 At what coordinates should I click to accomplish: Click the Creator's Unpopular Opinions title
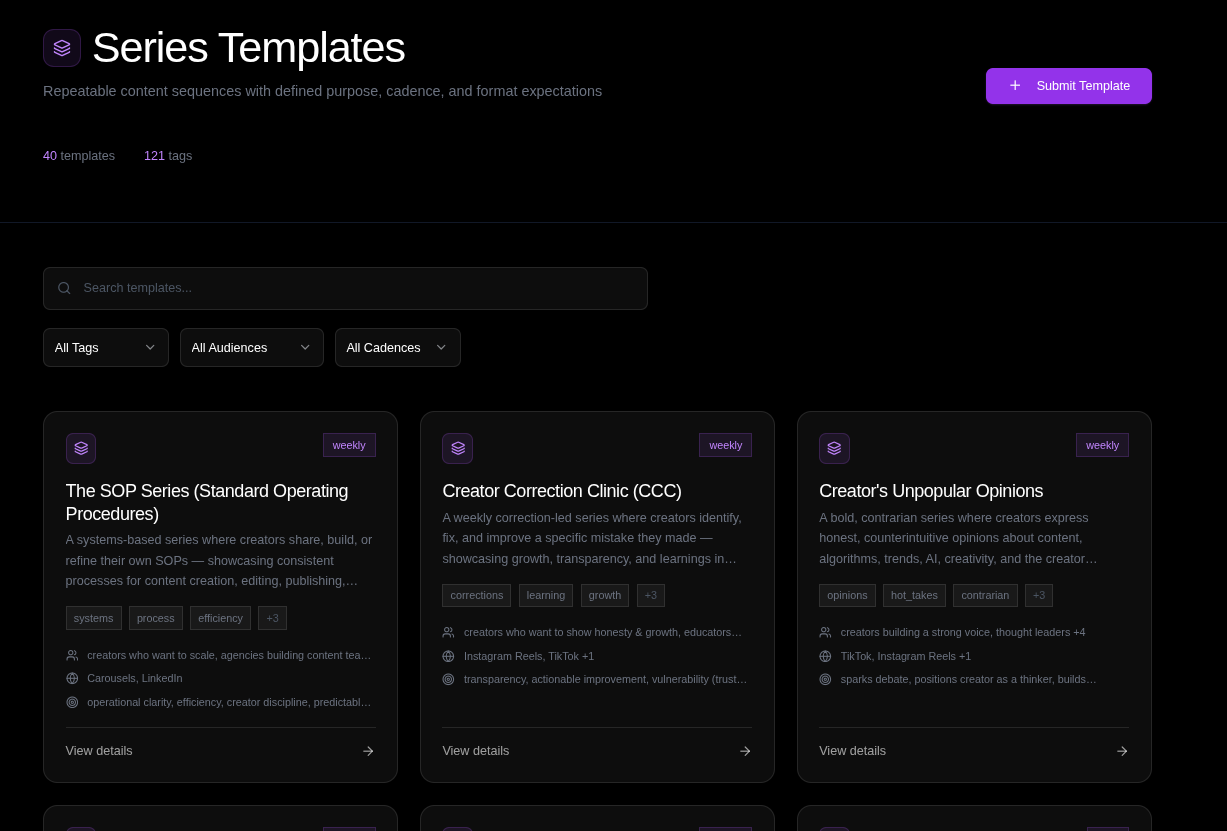931,491
